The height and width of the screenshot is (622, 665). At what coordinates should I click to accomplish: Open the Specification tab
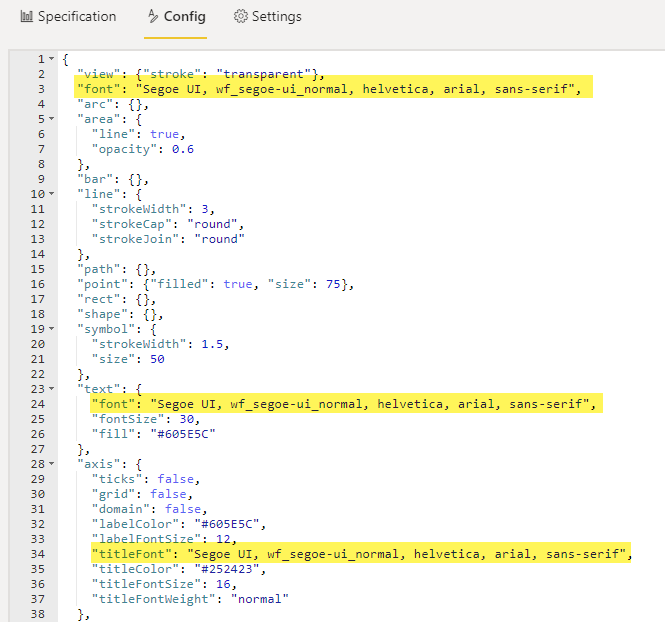[68, 17]
